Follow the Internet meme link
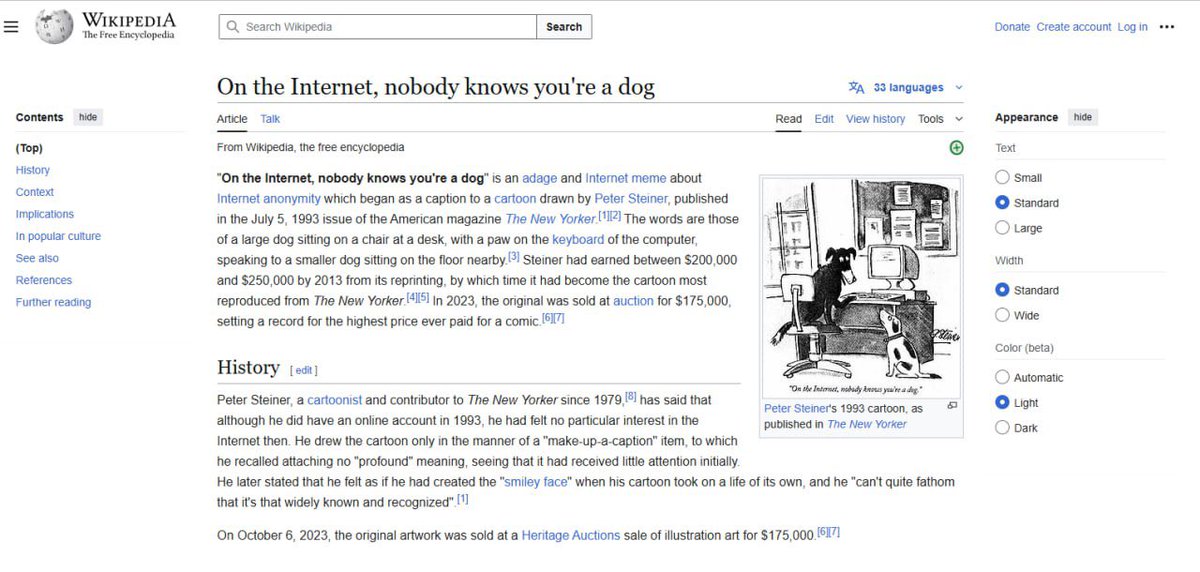 tap(626, 178)
